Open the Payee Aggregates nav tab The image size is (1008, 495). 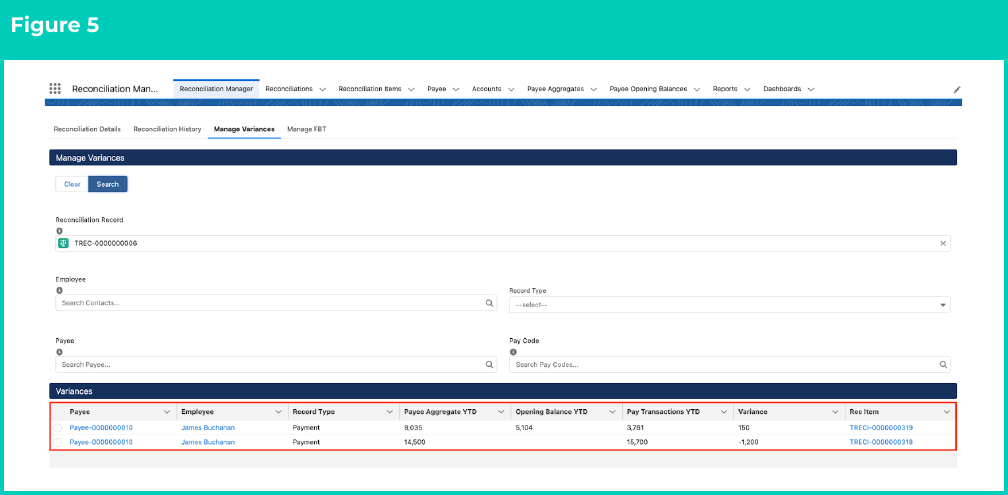coord(555,89)
